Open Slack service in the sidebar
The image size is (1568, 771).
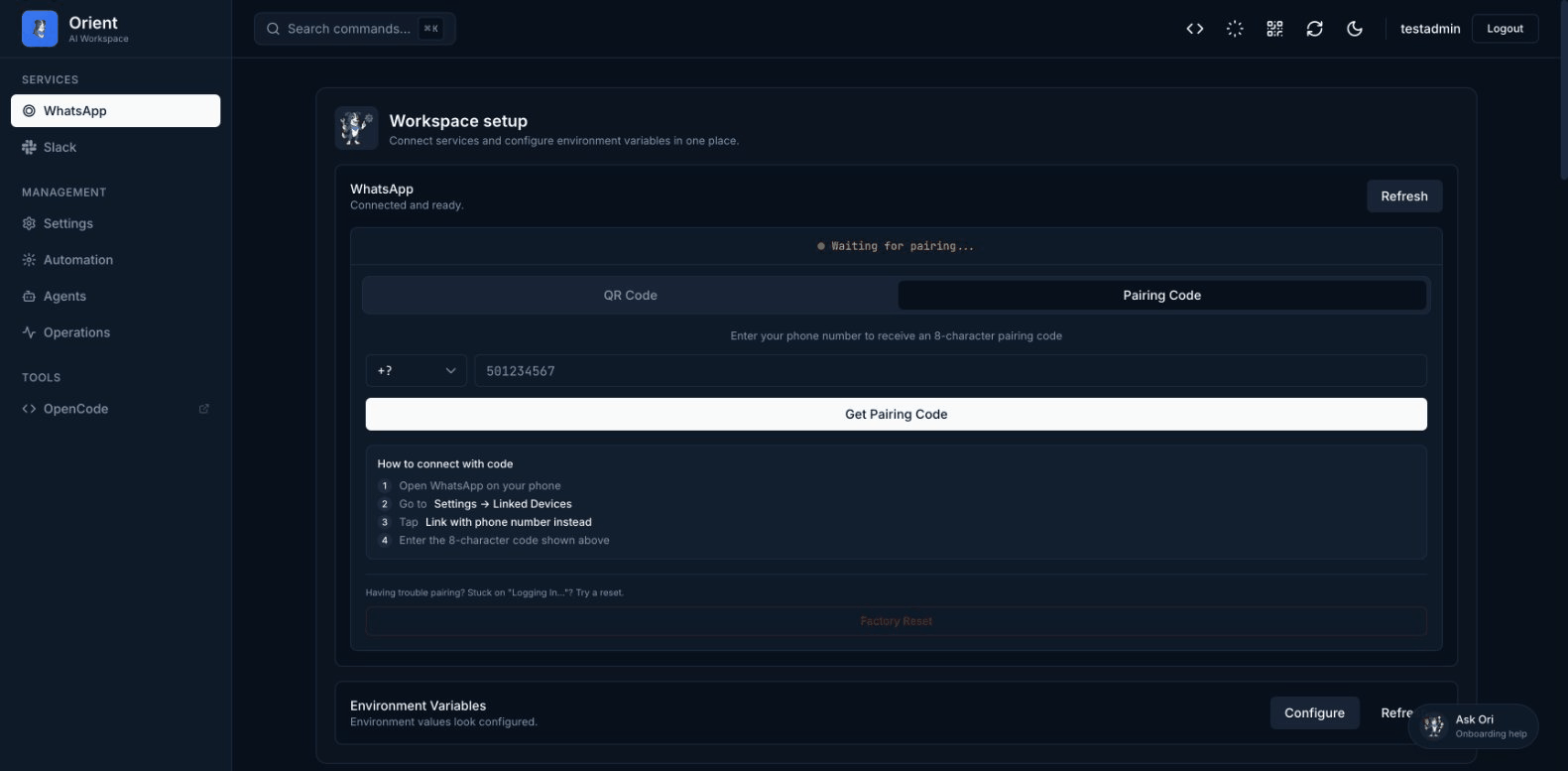(x=60, y=147)
